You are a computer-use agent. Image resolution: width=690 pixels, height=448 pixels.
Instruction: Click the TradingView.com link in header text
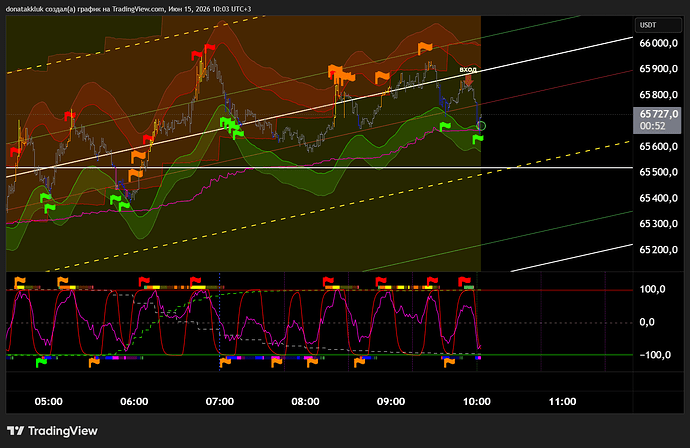pyautogui.click(x=138, y=9)
